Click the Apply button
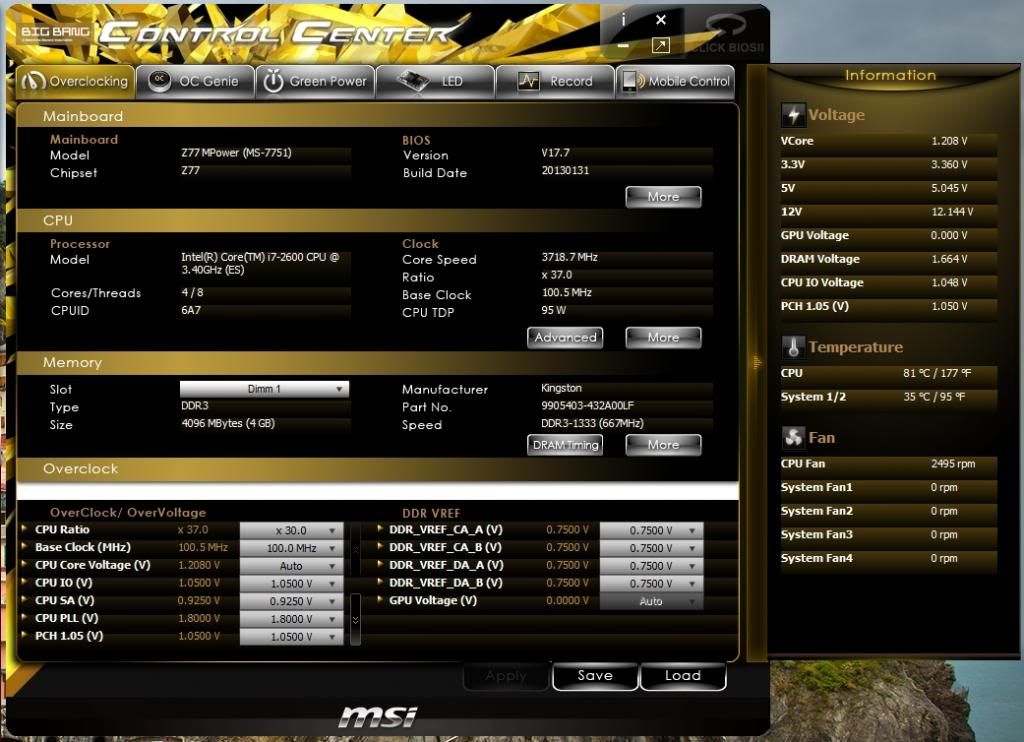This screenshot has width=1024, height=742. click(x=506, y=676)
